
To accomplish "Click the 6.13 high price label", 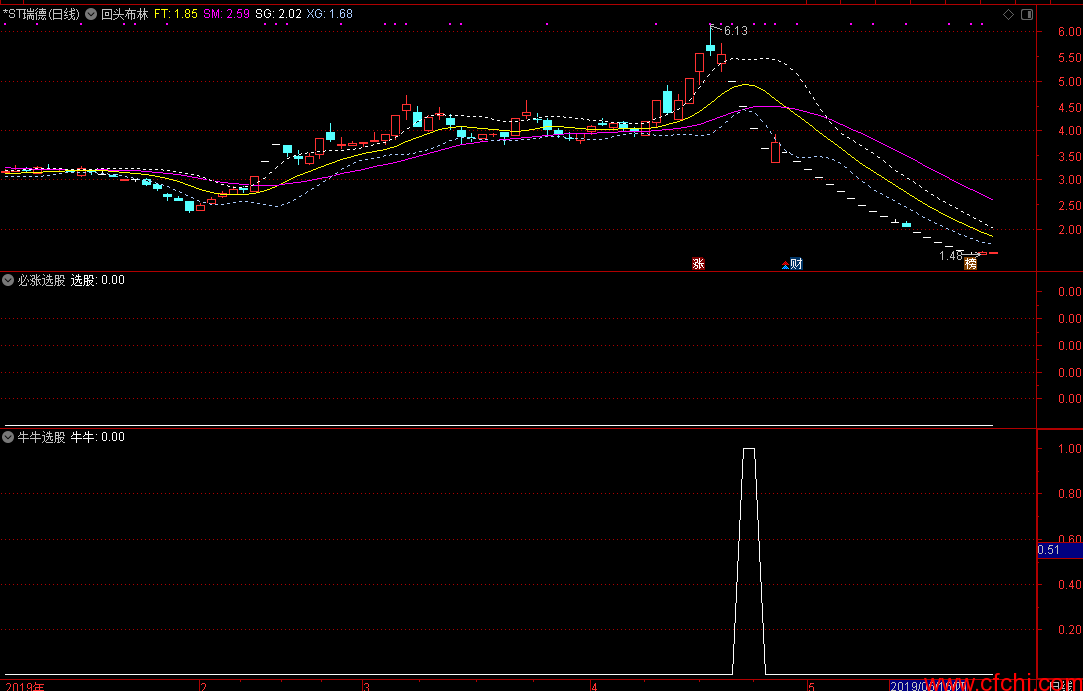I will [736, 30].
